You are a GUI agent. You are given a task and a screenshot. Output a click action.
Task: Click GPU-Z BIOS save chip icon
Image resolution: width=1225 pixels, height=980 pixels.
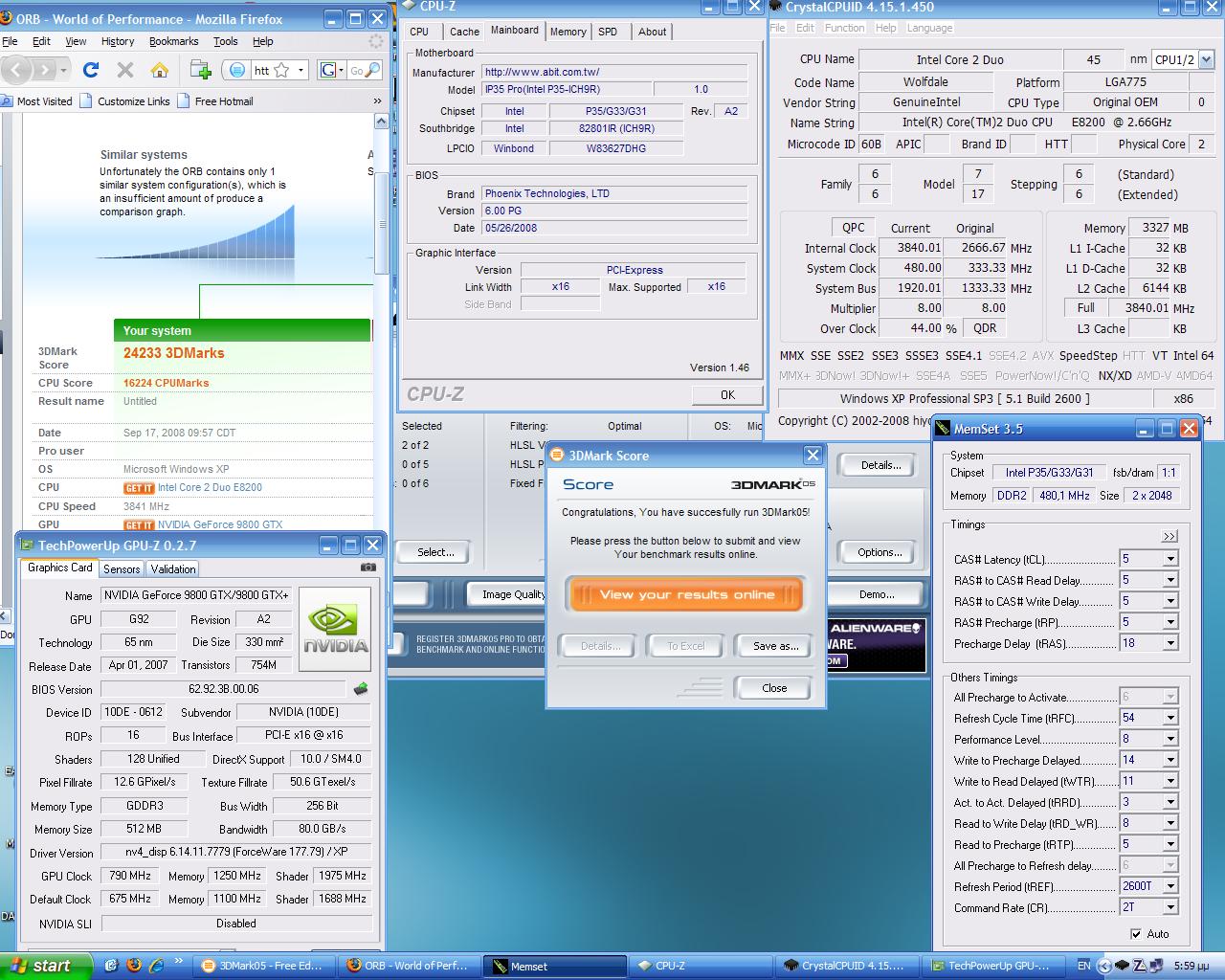coord(361,688)
